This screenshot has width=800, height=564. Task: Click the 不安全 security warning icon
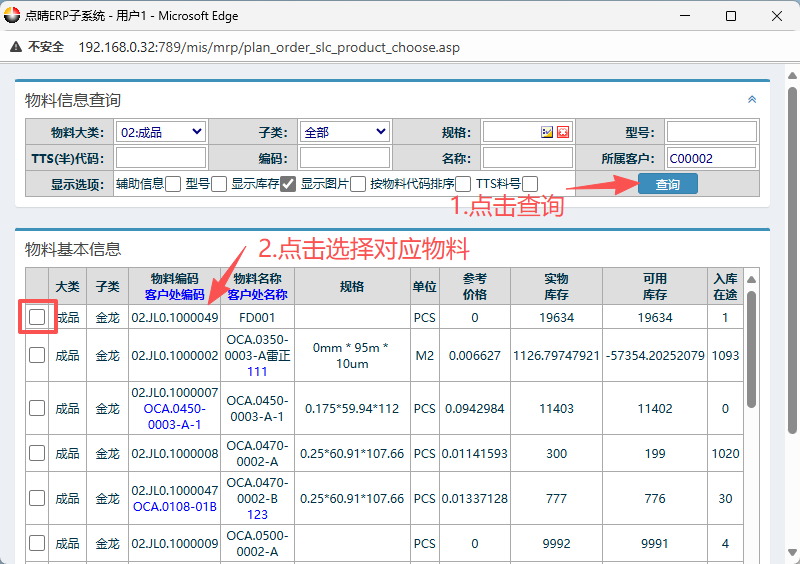click(17, 47)
